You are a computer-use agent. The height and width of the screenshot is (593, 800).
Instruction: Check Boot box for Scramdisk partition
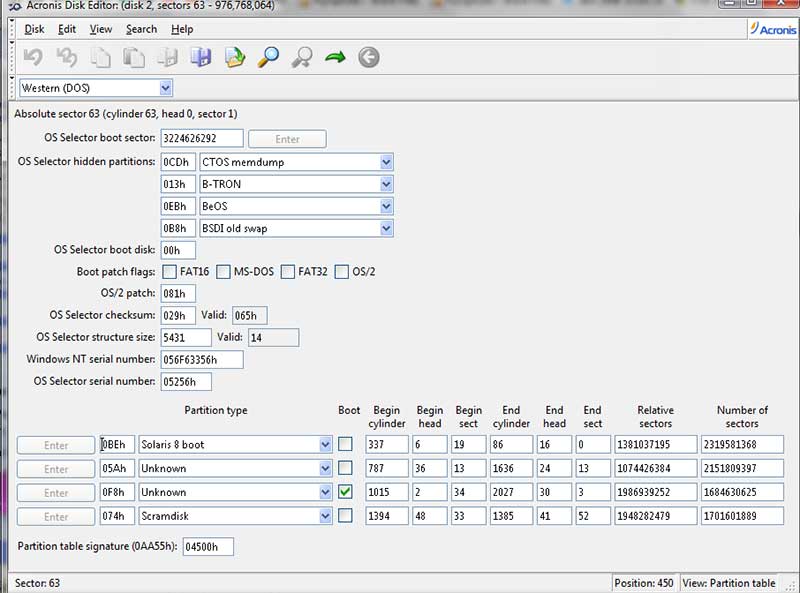pos(345,516)
